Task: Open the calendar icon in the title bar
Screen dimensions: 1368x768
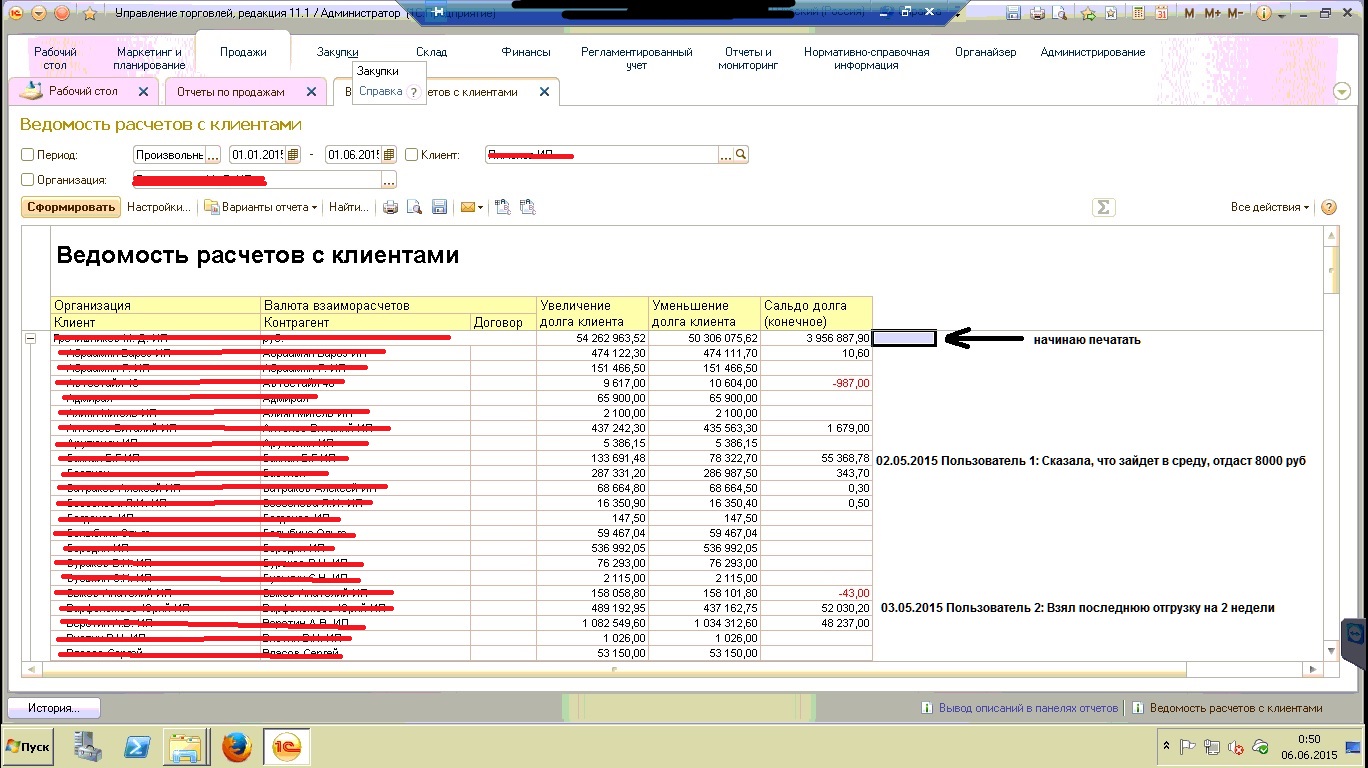Action: (1161, 13)
